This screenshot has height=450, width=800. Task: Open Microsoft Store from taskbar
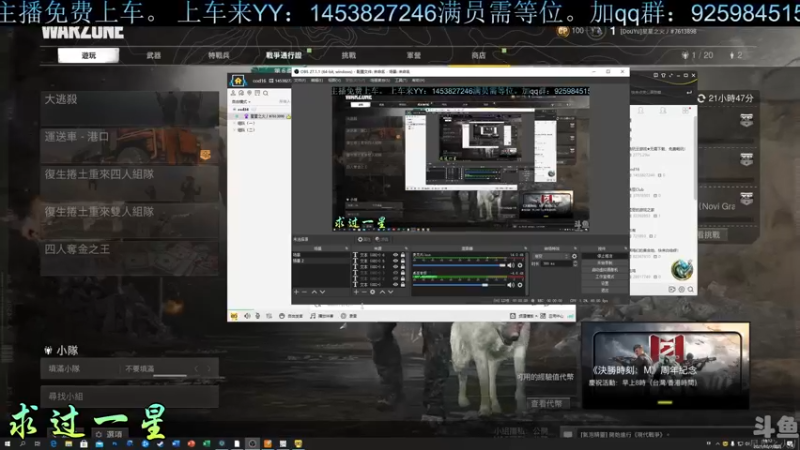[x=84, y=444]
